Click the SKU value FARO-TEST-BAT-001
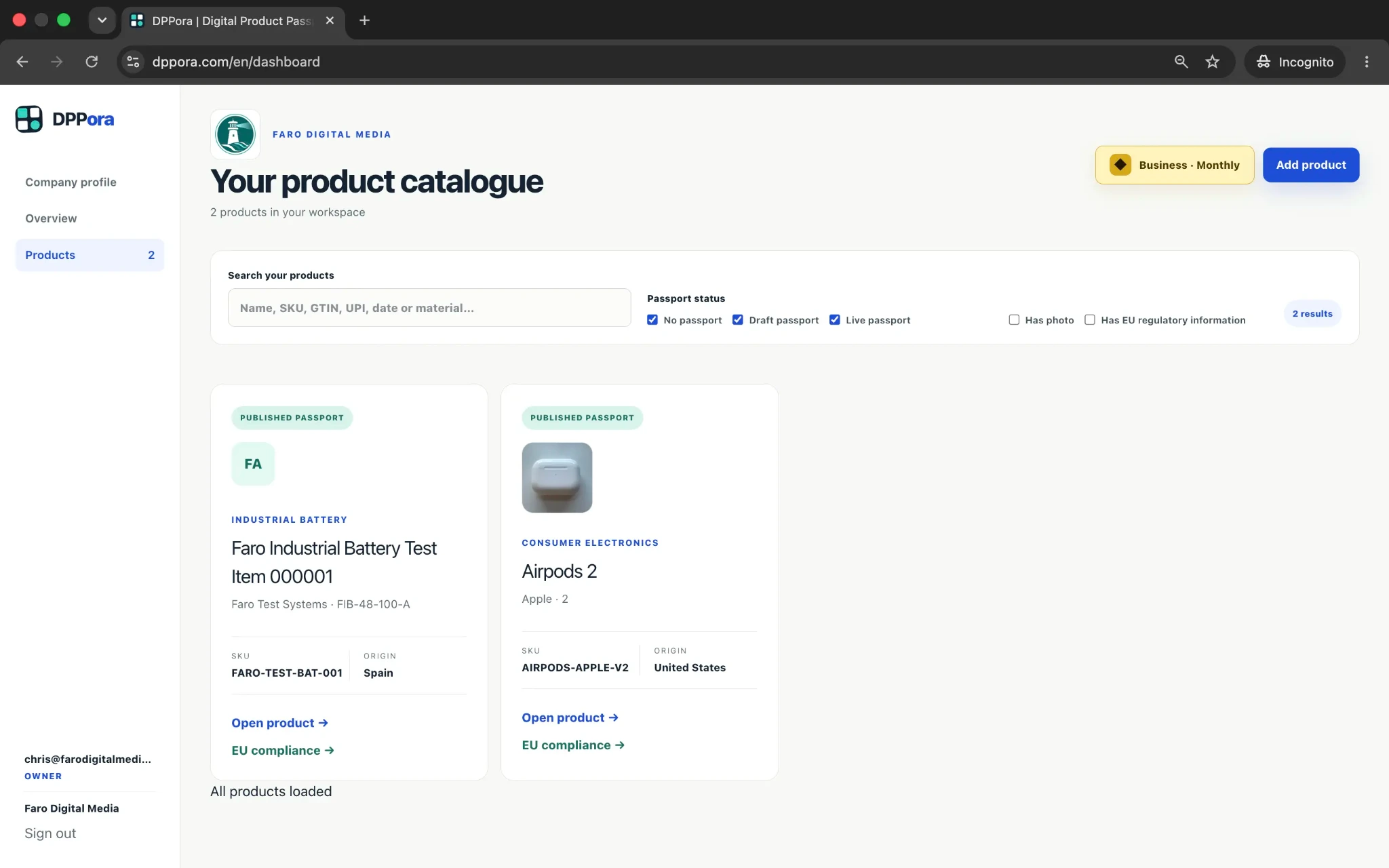The width and height of the screenshot is (1389, 868). point(287,673)
